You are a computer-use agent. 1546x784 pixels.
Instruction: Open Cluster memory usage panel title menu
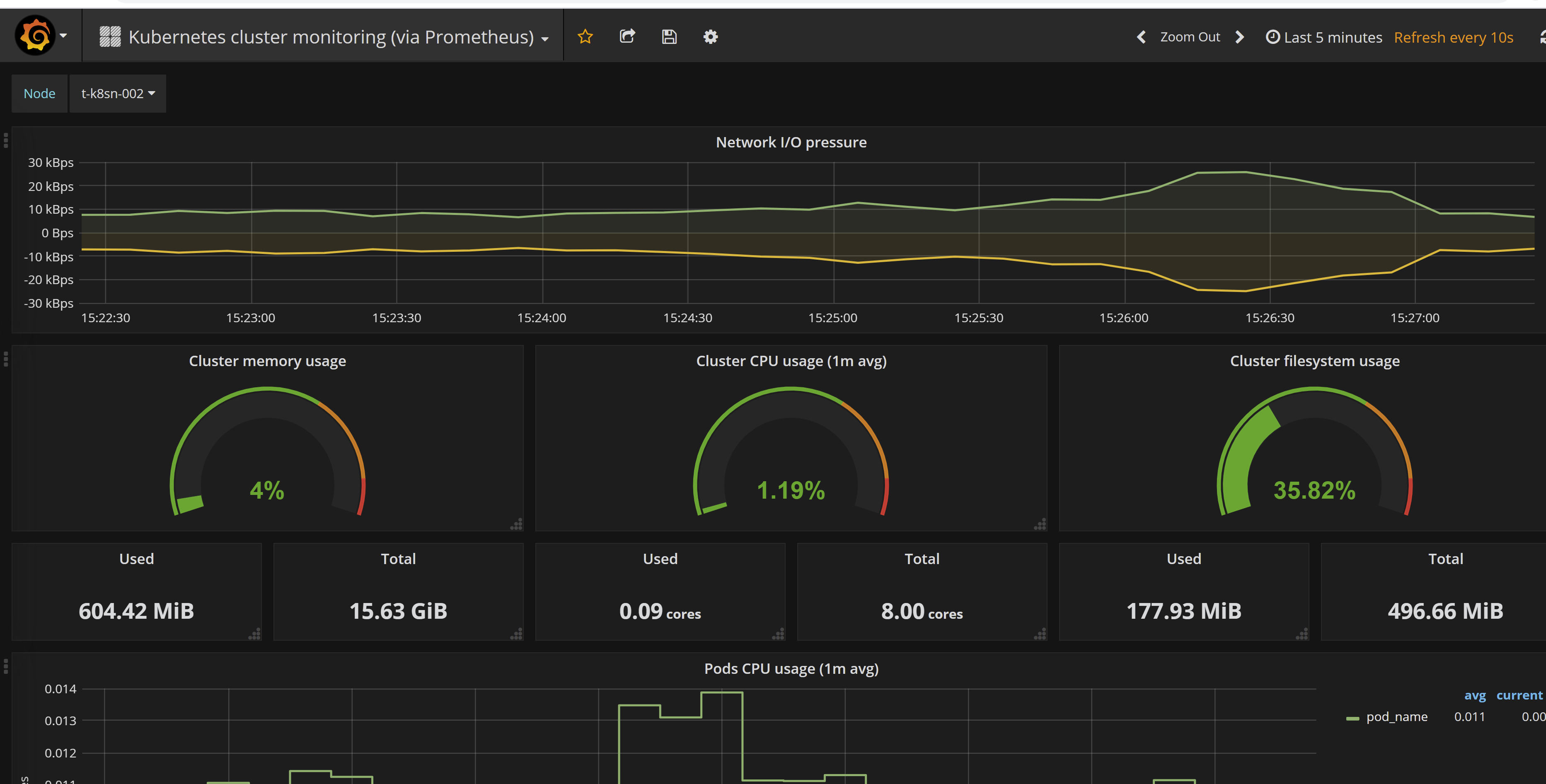[x=267, y=360]
